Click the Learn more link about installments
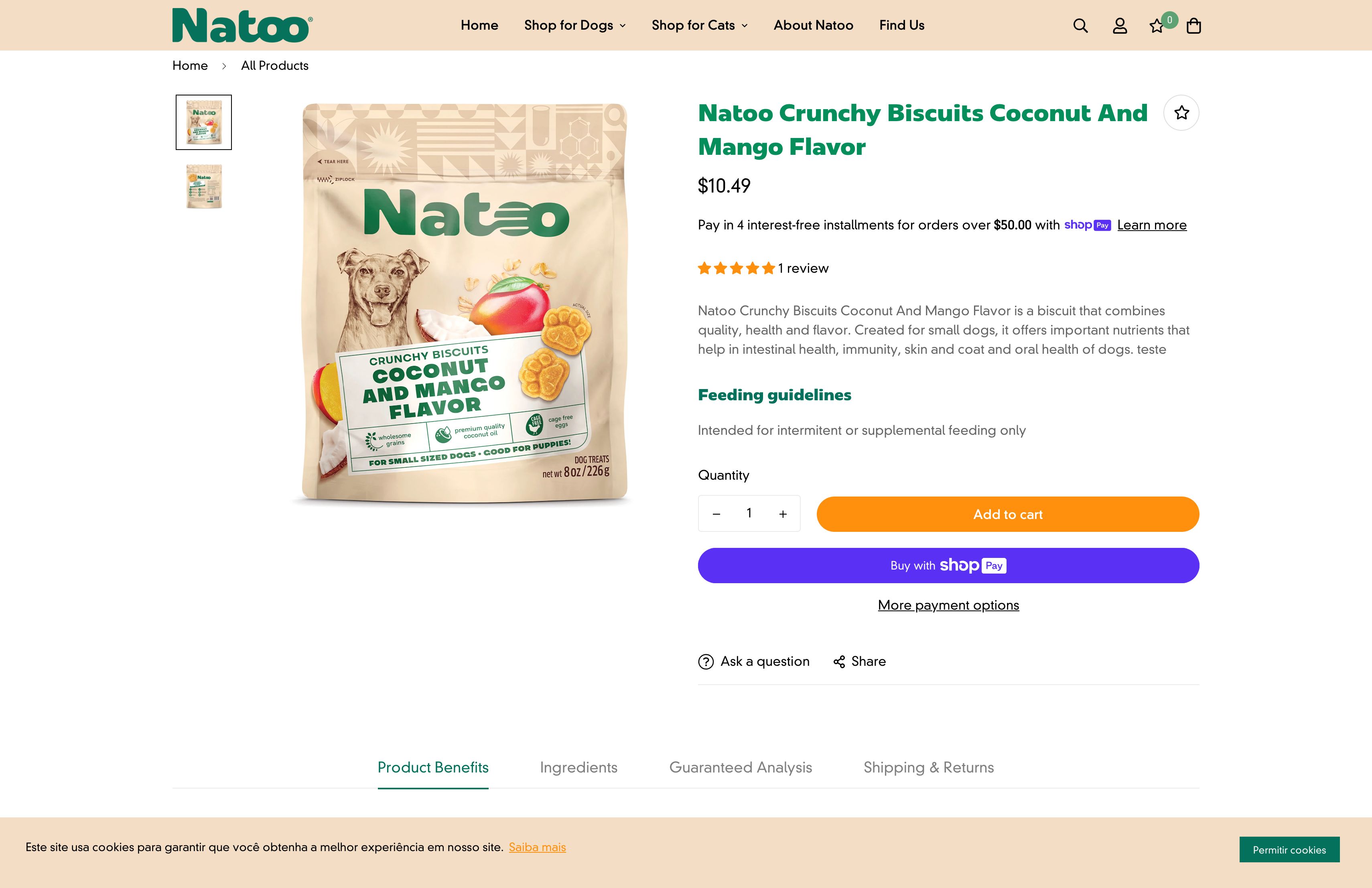Image resolution: width=1372 pixels, height=888 pixels. pos(1151,225)
